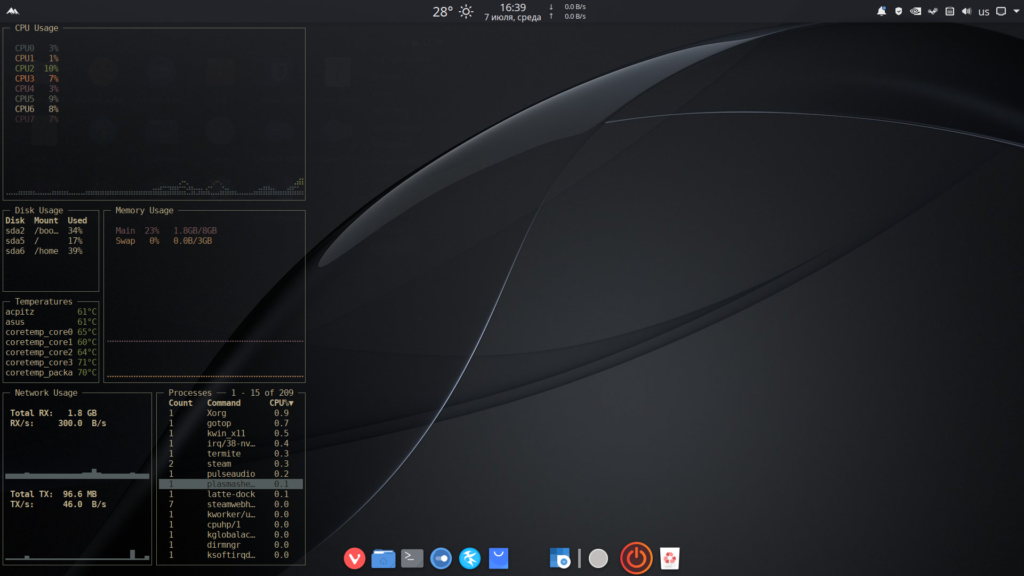The width and height of the screenshot is (1024, 576).
Task: Open the NVIDIA tray icon
Action: [x=916, y=11]
